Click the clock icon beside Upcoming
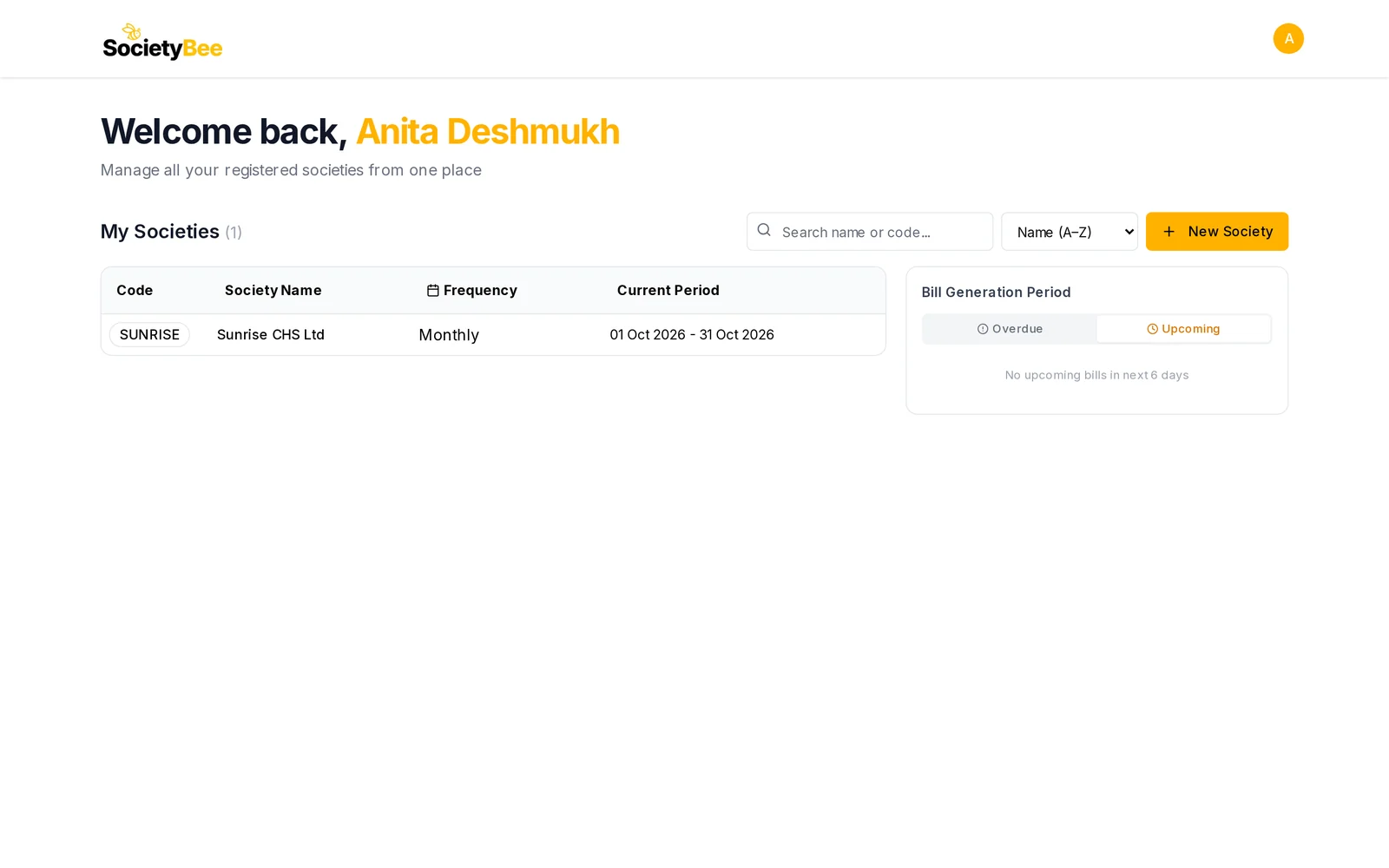Image resolution: width=1389 pixels, height=868 pixels. click(1153, 329)
